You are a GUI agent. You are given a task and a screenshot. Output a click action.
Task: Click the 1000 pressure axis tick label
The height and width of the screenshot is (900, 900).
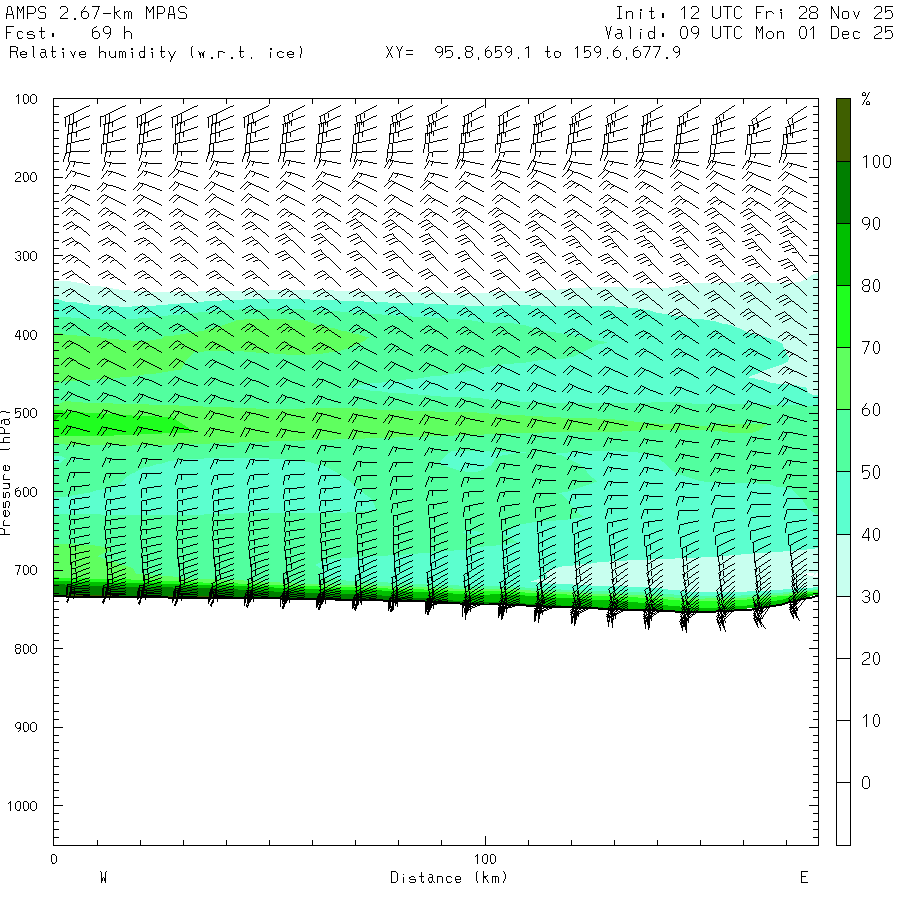[21, 806]
